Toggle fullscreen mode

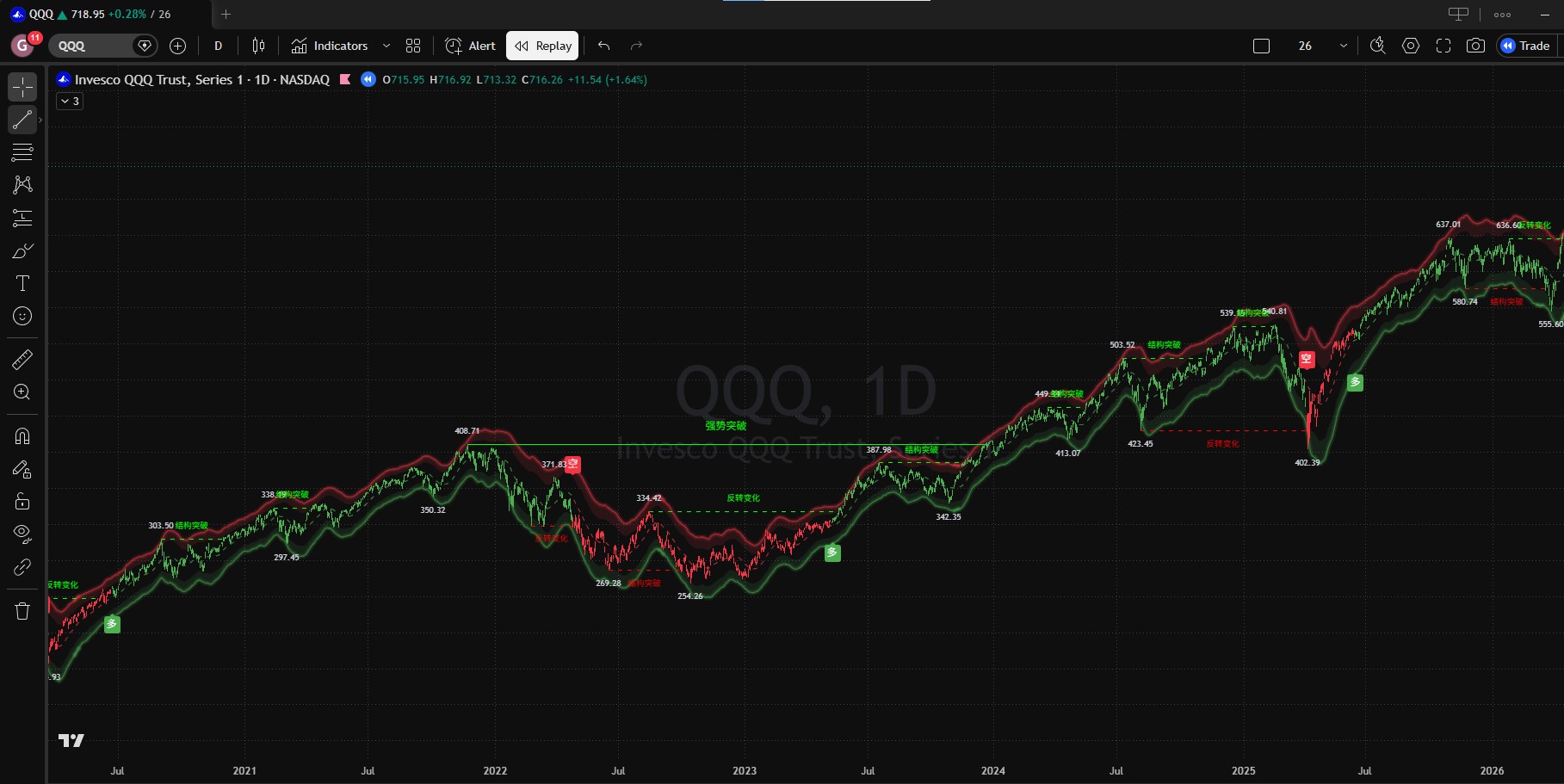[x=1443, y=46]
